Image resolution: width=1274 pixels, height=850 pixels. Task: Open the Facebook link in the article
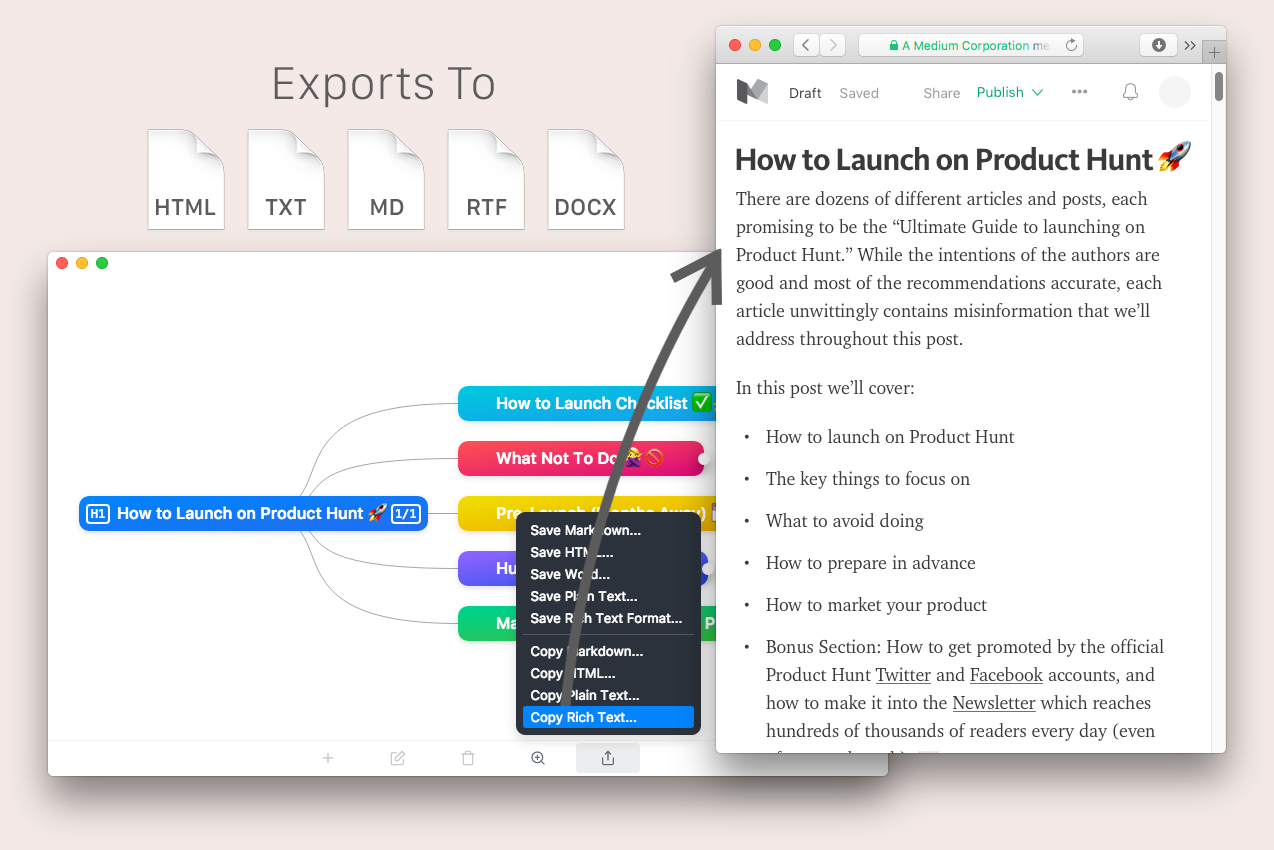pyautogui.click(x=1006, y=675)
